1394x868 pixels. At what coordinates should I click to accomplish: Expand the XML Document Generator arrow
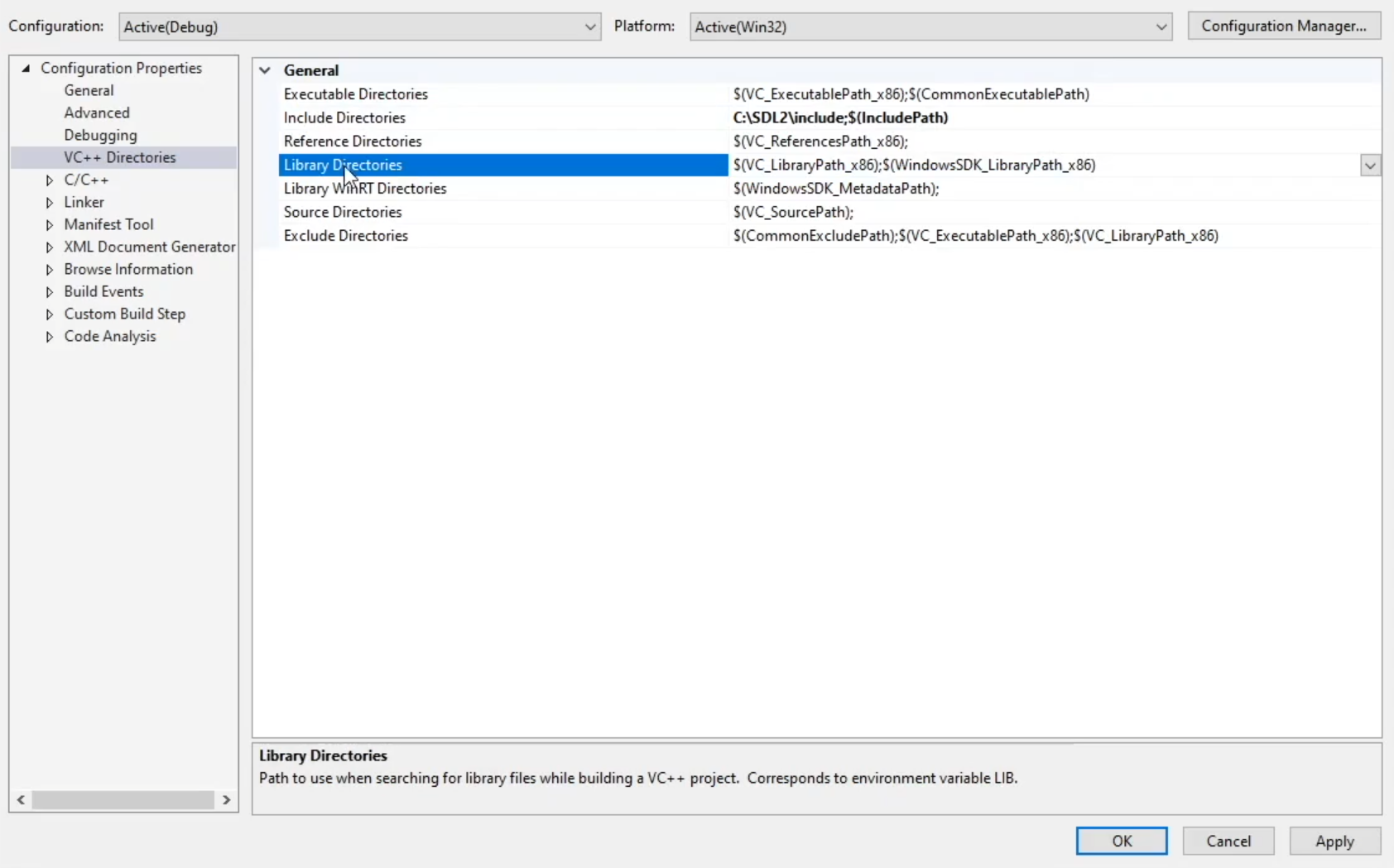click(x=49, y=247)
